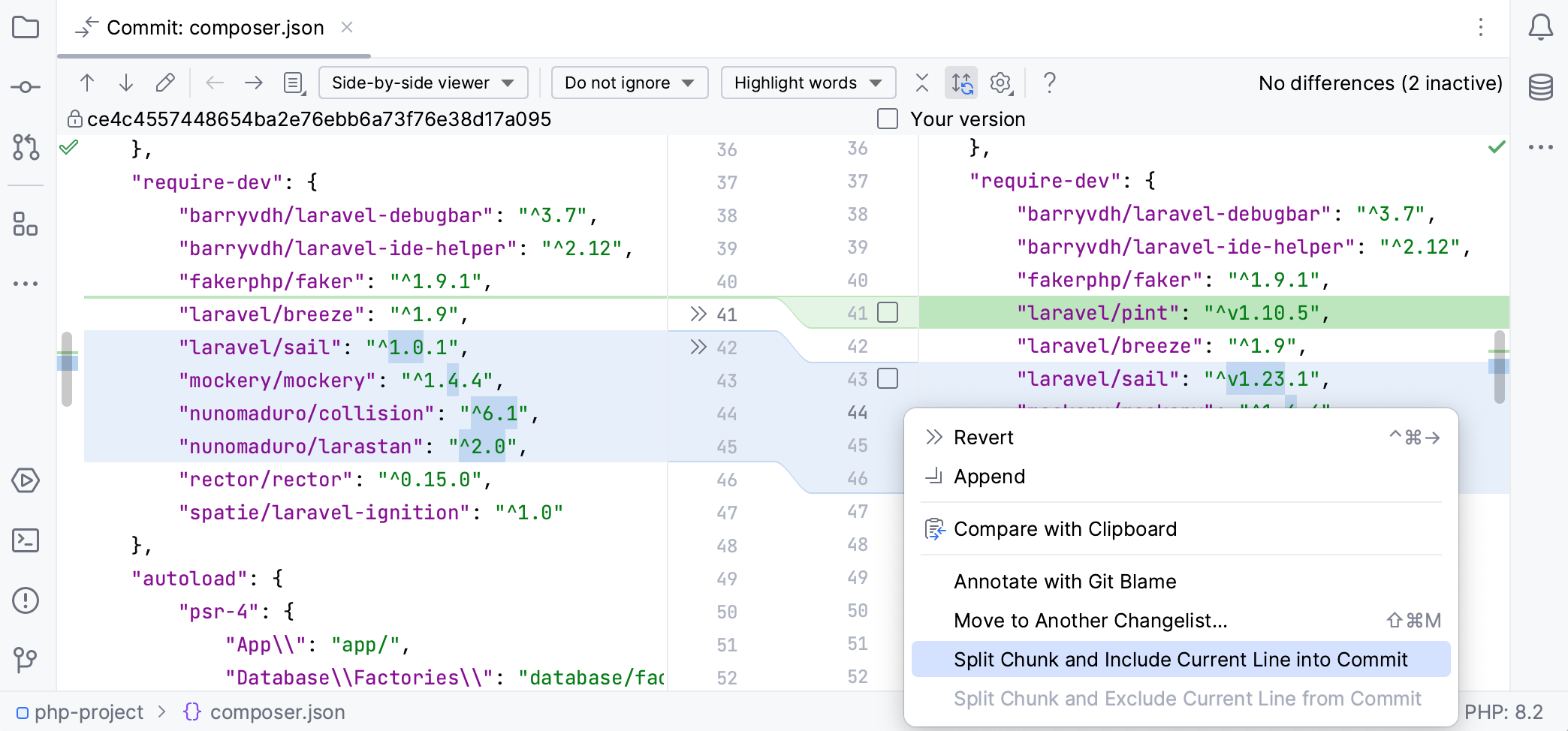Open the Commit tool window in the sidebar

[26, 86]
